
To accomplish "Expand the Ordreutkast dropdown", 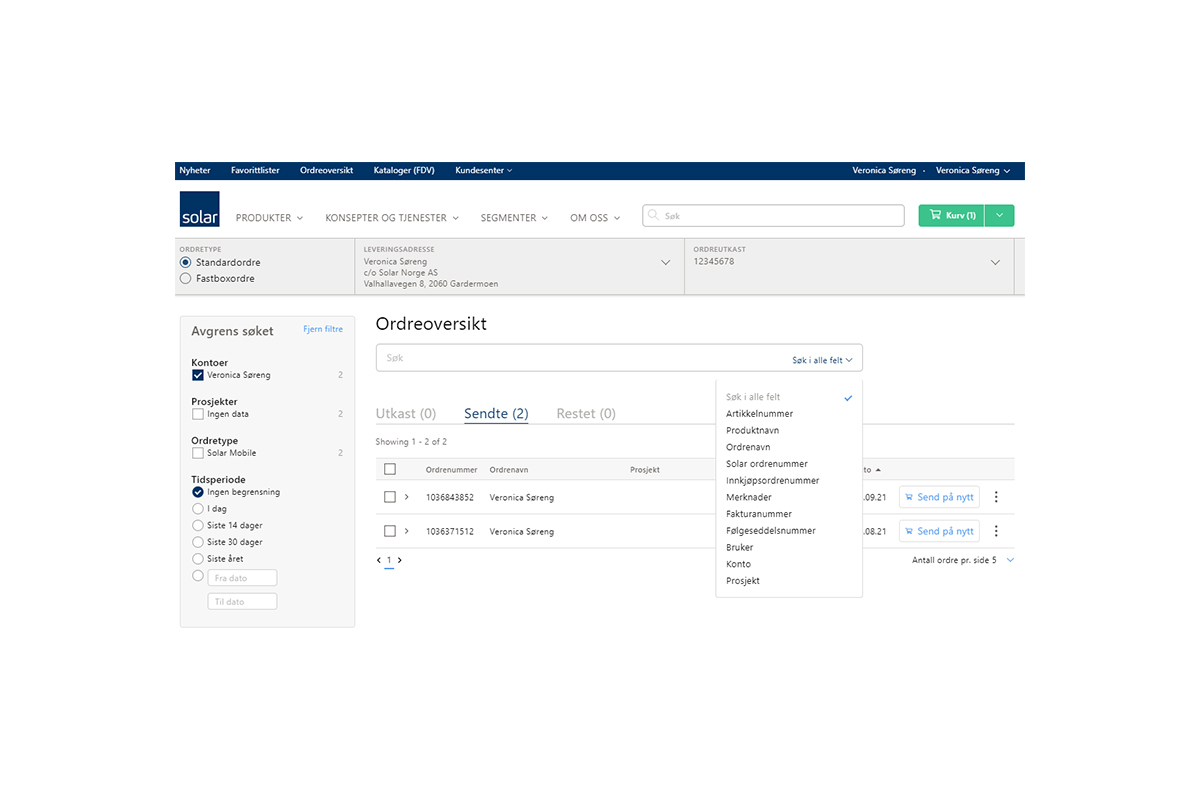I will 995,263.
